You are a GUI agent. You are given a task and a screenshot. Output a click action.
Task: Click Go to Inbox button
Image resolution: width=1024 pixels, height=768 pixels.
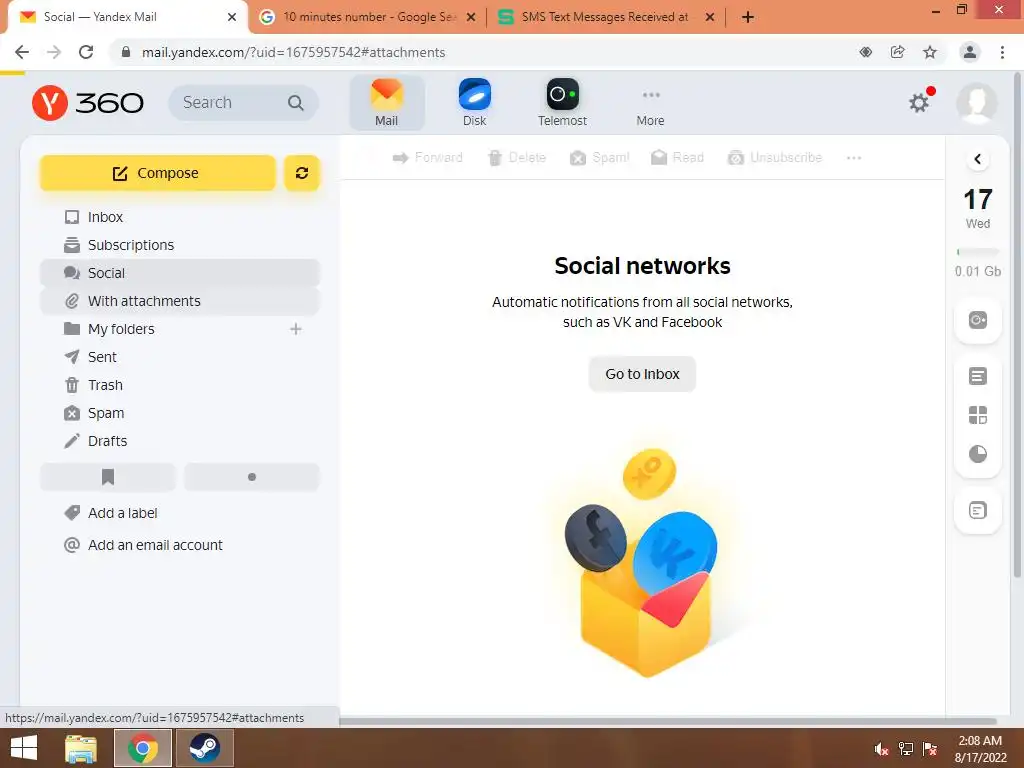click(x=642, y=374)
